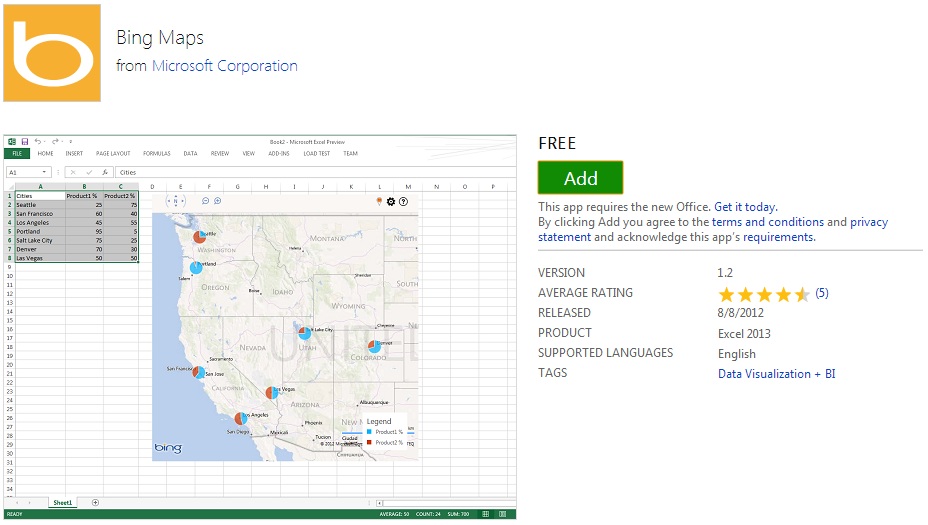Click the horizontal scrollbar left arrow
This screenshot has height=525, width=928.
(x=379, y=503)
